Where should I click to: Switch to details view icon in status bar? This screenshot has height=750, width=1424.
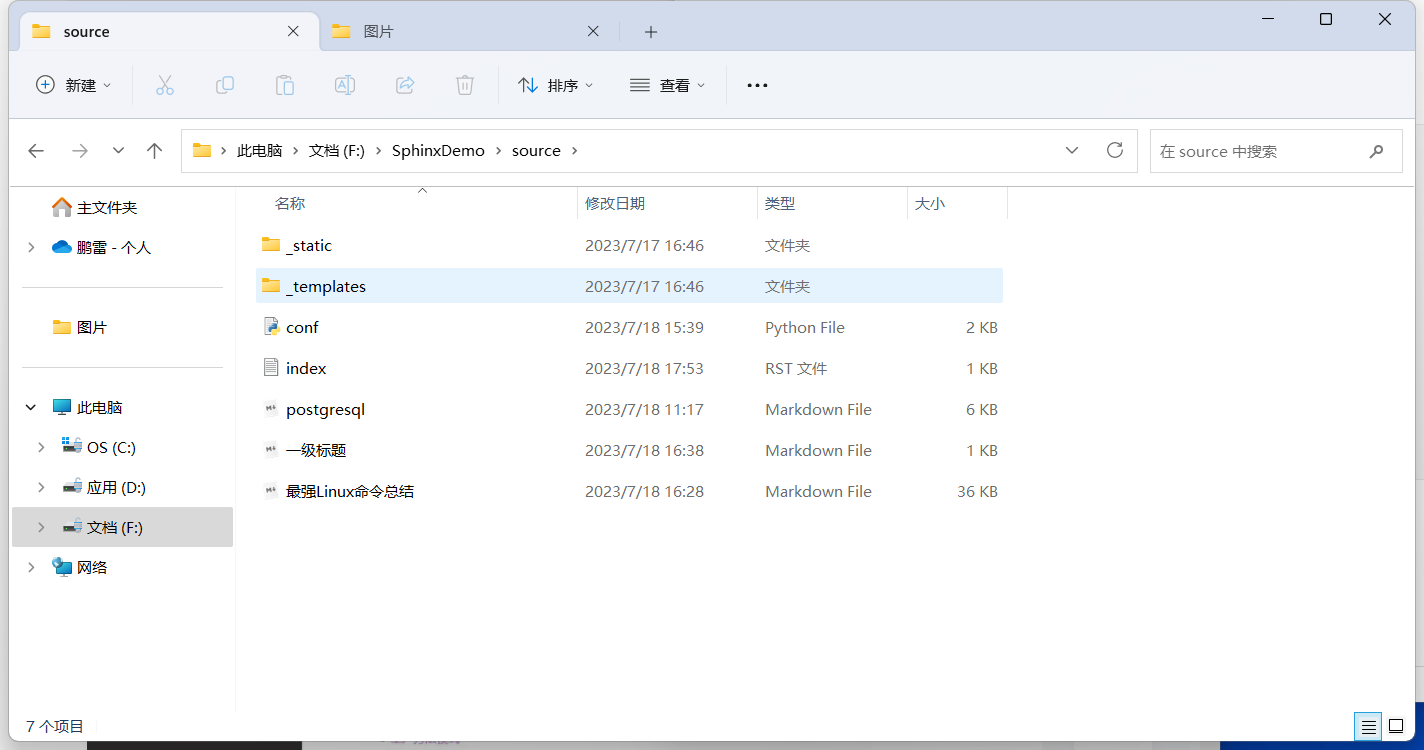pyautogui.click(x=1369, y=727)
